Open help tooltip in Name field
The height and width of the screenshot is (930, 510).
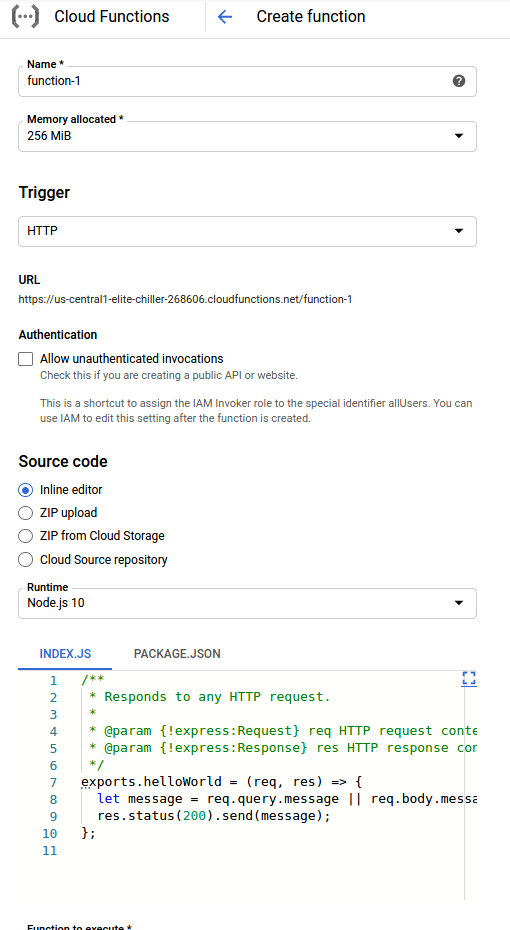coord(458,81)
